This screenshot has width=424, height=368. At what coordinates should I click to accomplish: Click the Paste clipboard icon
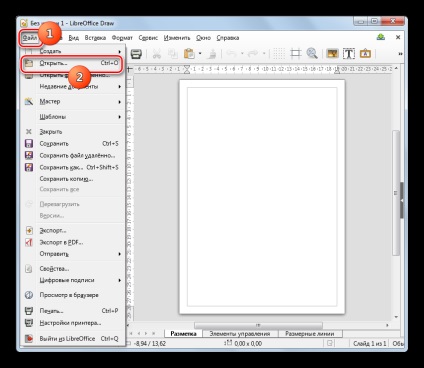pyautogui.click(x=189, y=54)
